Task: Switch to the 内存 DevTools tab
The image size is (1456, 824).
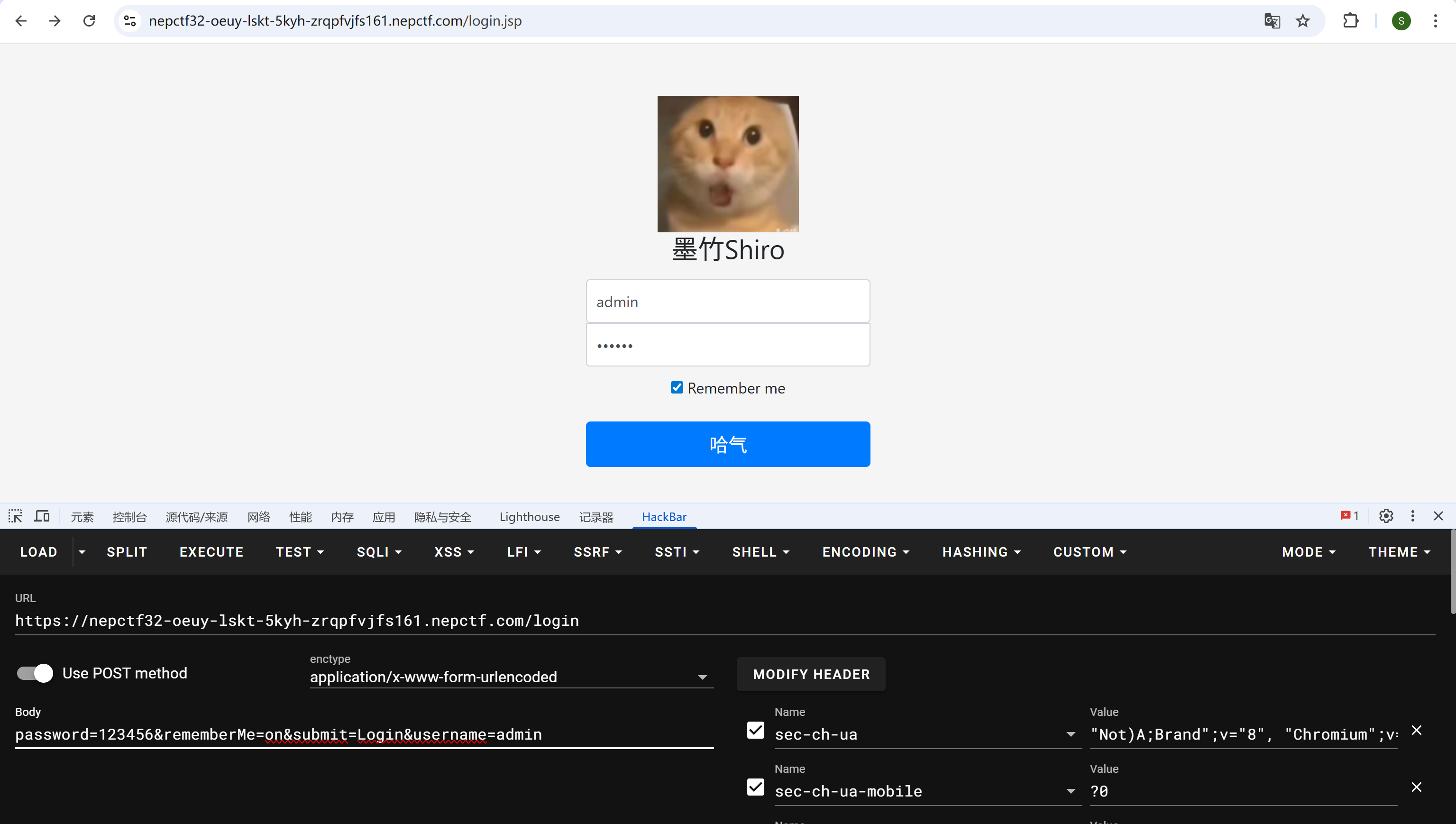Action: 342,517
